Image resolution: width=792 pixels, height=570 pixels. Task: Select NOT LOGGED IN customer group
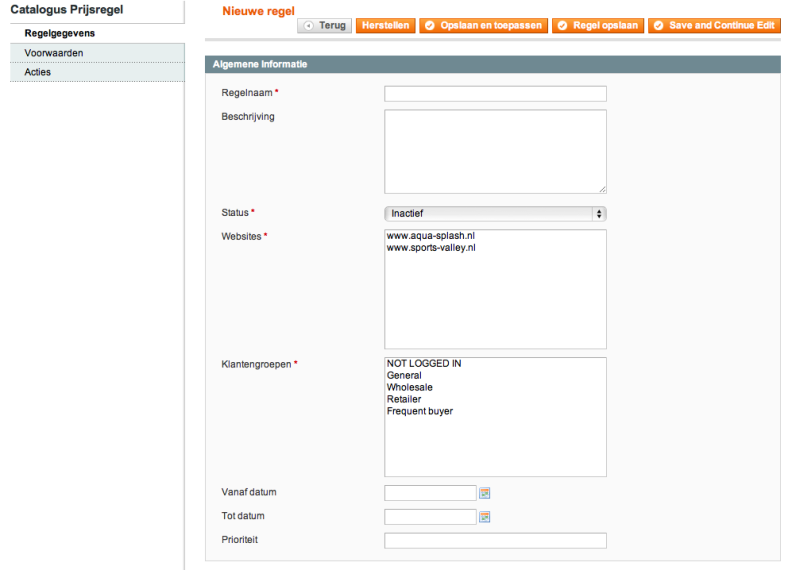point(424,364)
